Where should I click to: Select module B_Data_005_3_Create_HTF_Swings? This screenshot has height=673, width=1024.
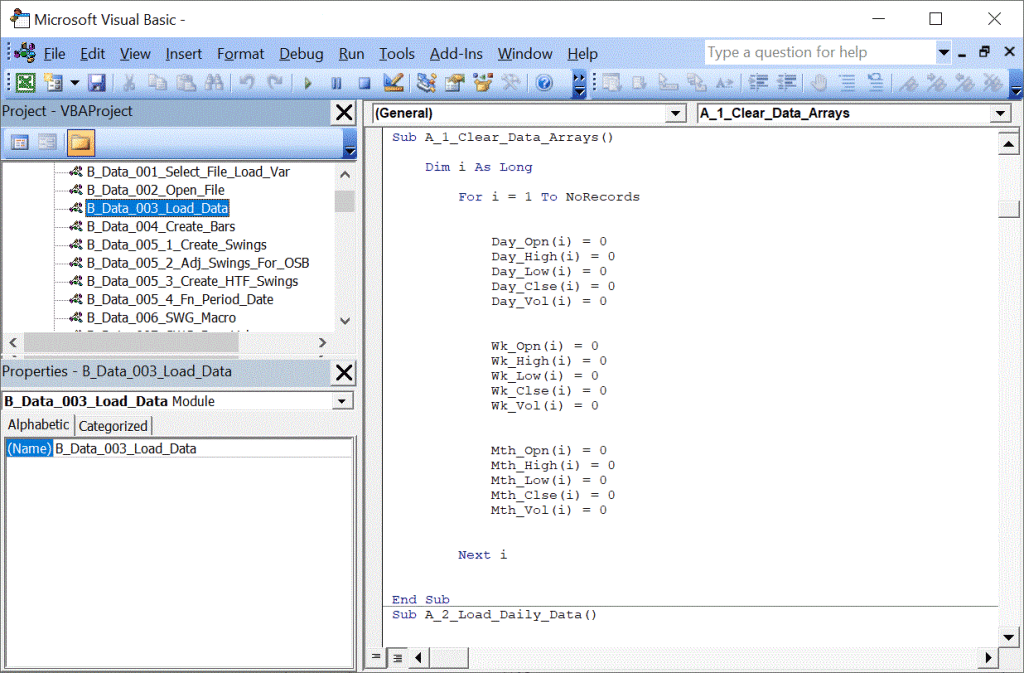(192, 281)
